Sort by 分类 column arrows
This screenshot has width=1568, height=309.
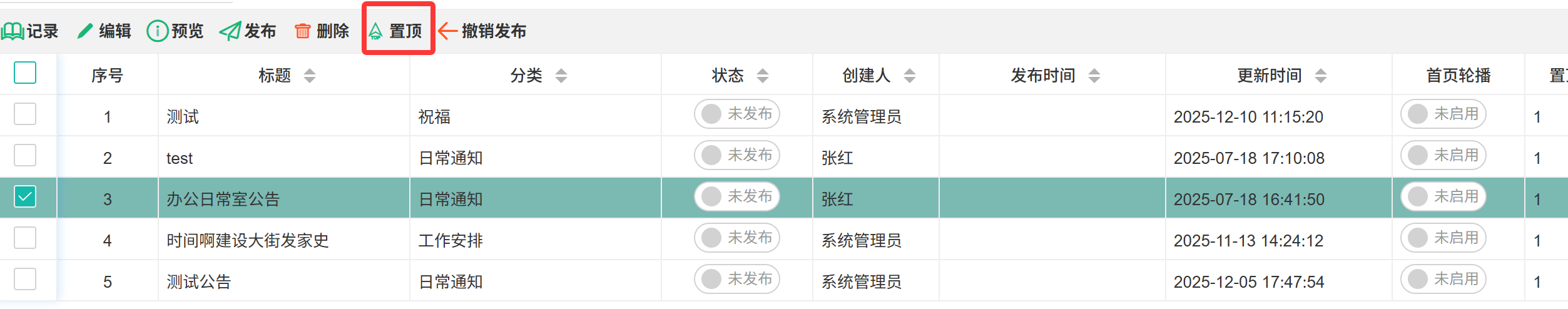pyautogui.click(x=561, y=76)
